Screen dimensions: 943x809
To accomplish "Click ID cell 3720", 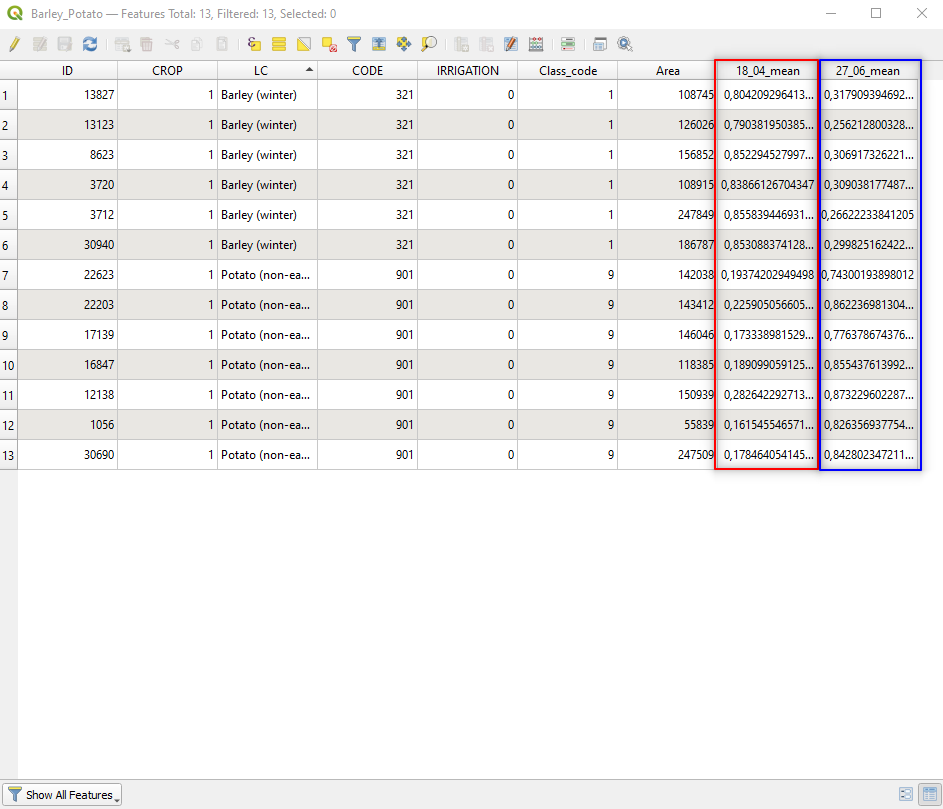I will pos(67,185).
